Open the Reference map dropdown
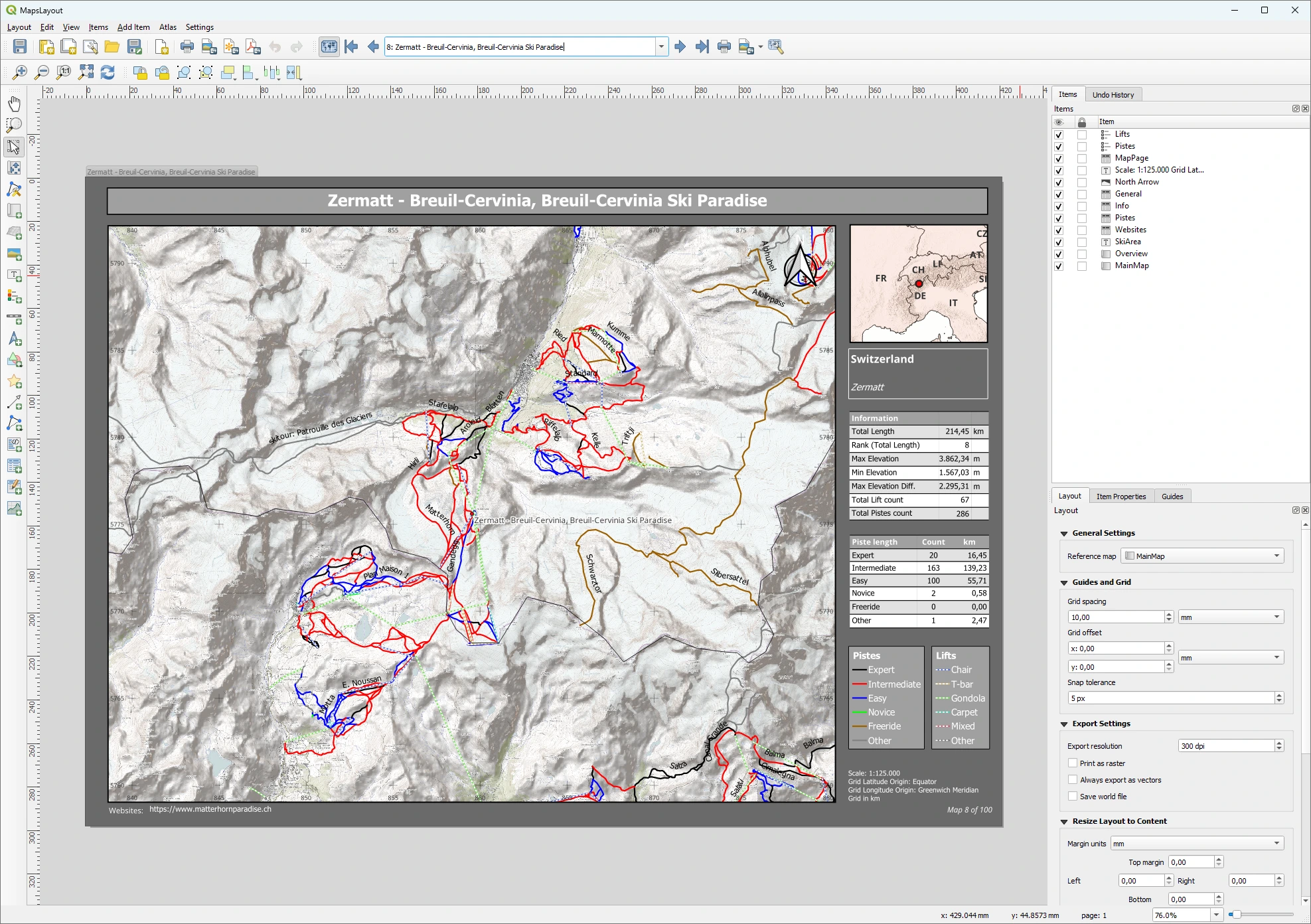The image size is (1311, 924). pos(1276,556)
